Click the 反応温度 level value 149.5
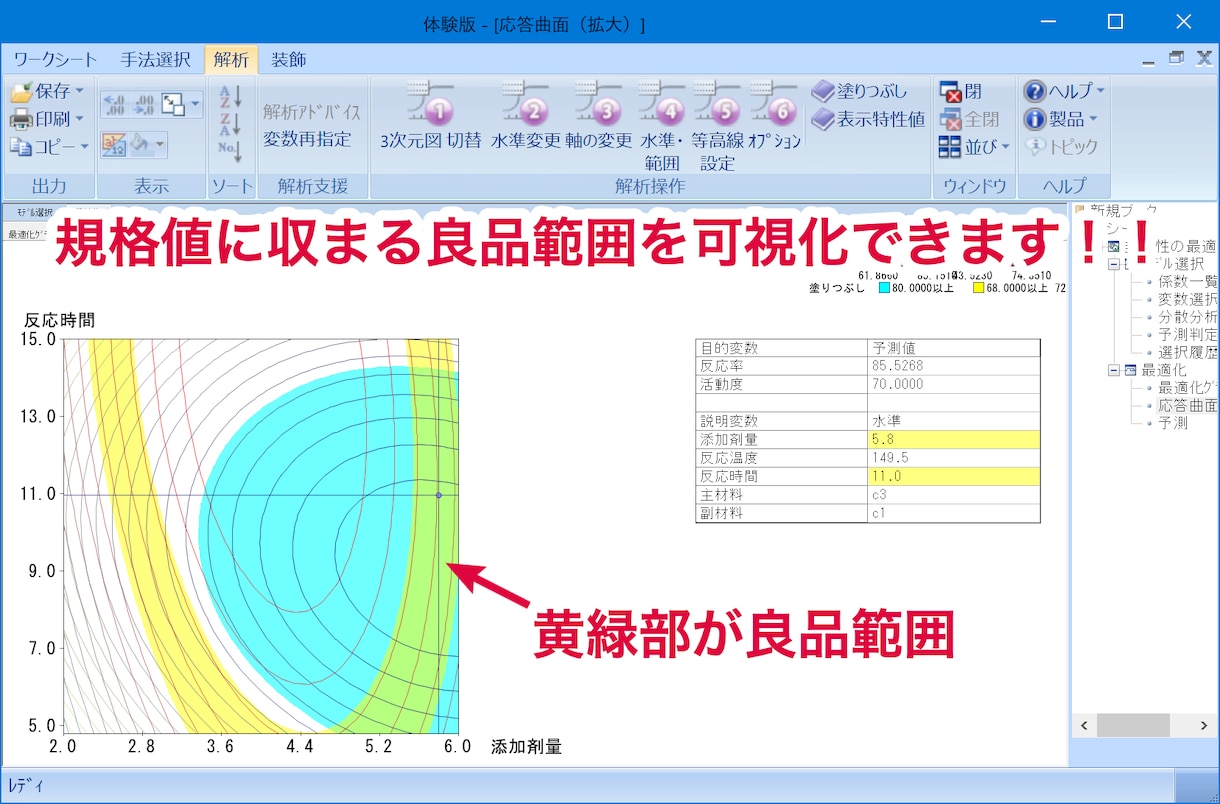 coord(953,458)
